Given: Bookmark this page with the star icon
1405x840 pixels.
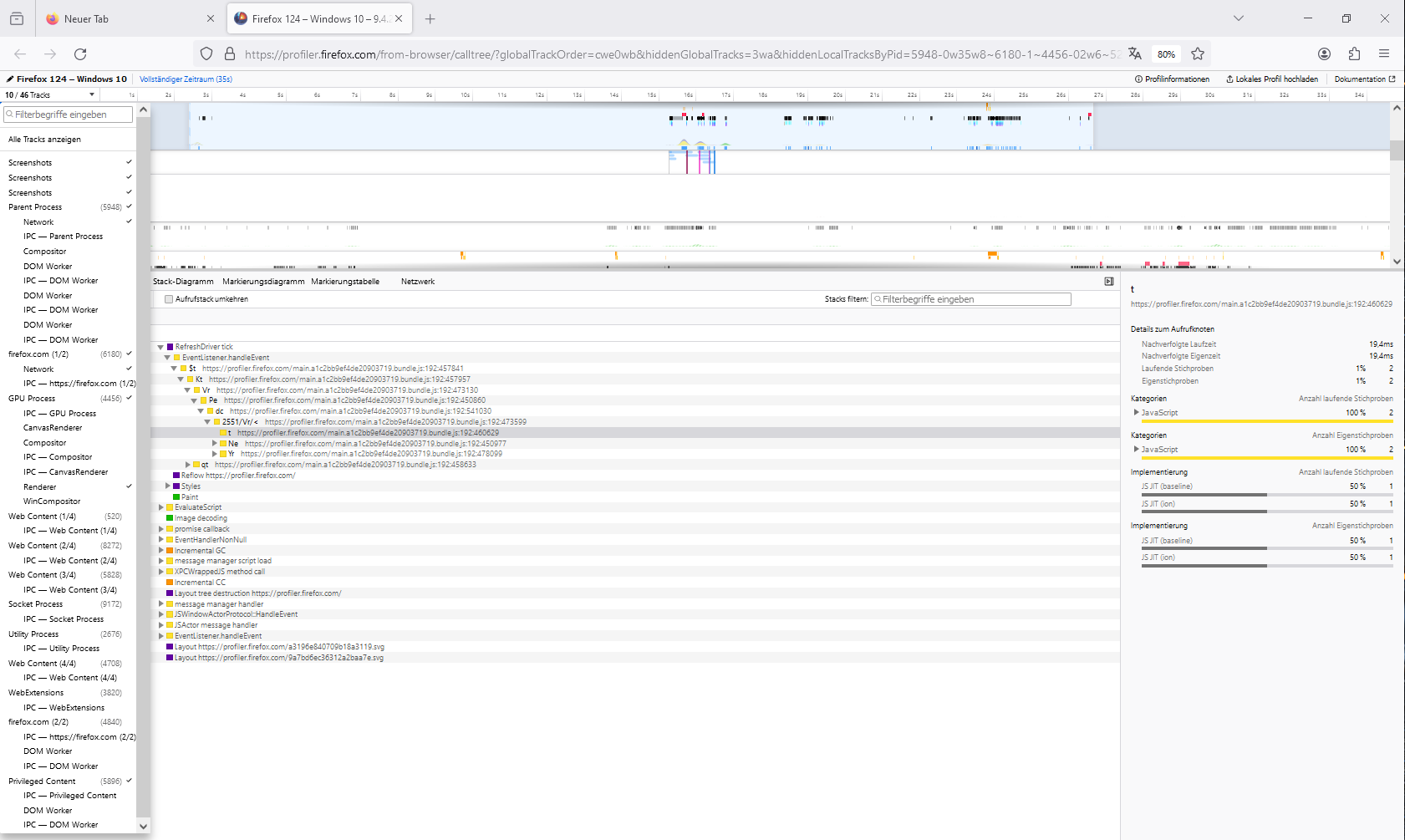Looking at the screenshot, I should click(x=1198, y=53).
